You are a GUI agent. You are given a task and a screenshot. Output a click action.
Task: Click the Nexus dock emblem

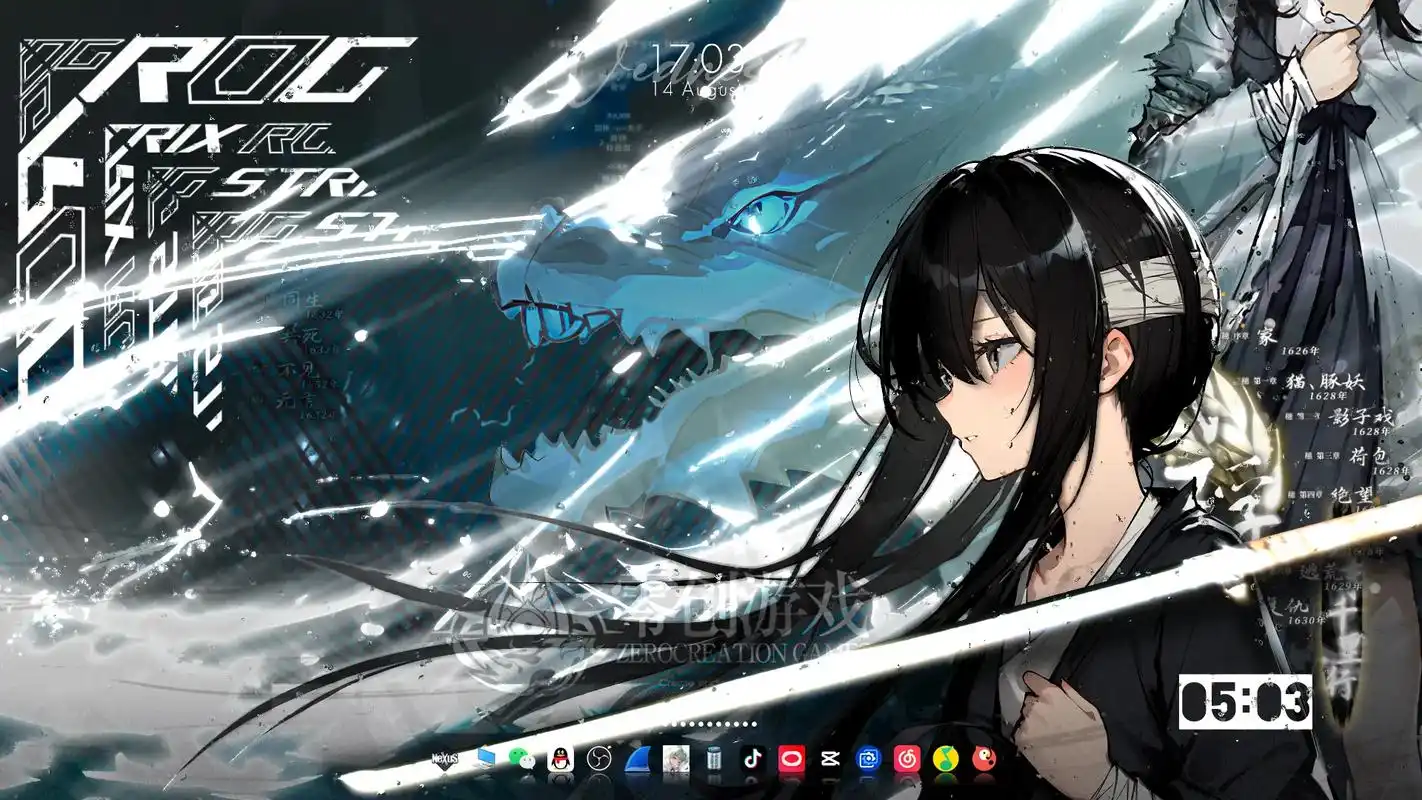click(444, 758)
